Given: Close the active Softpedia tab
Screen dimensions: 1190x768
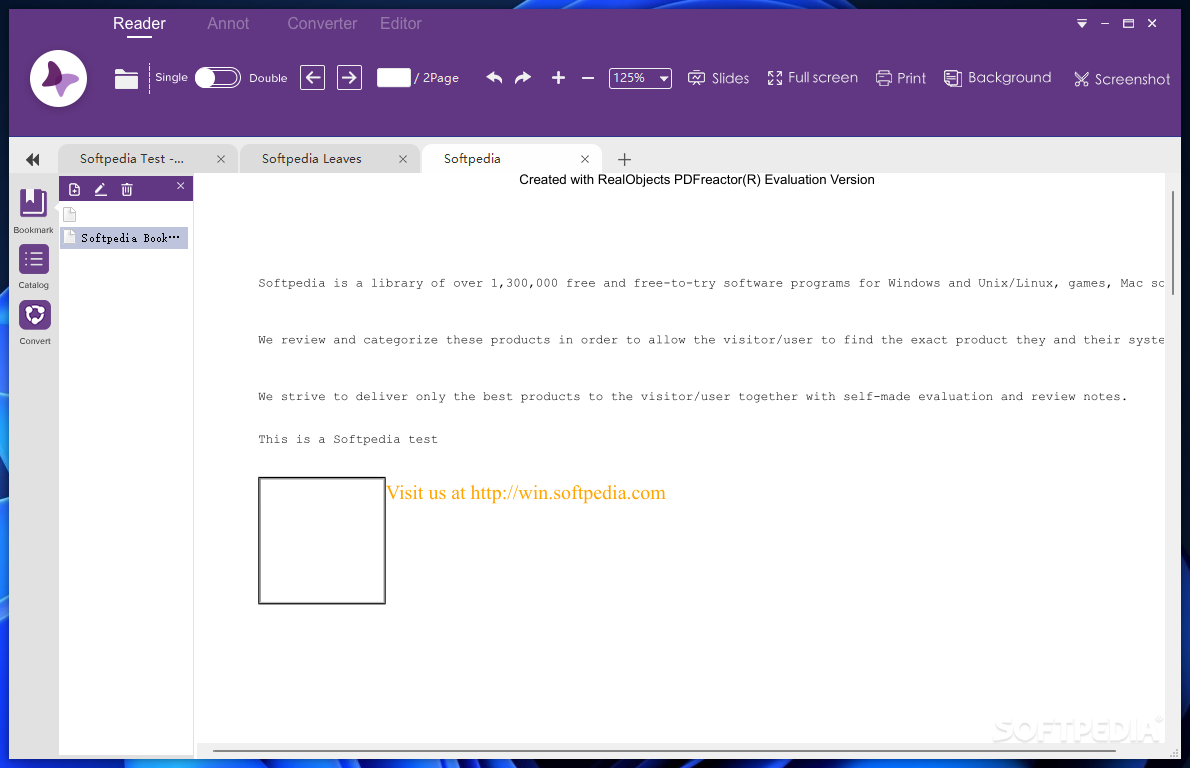Looking at the screenshot, I should [x=584, y=159].
